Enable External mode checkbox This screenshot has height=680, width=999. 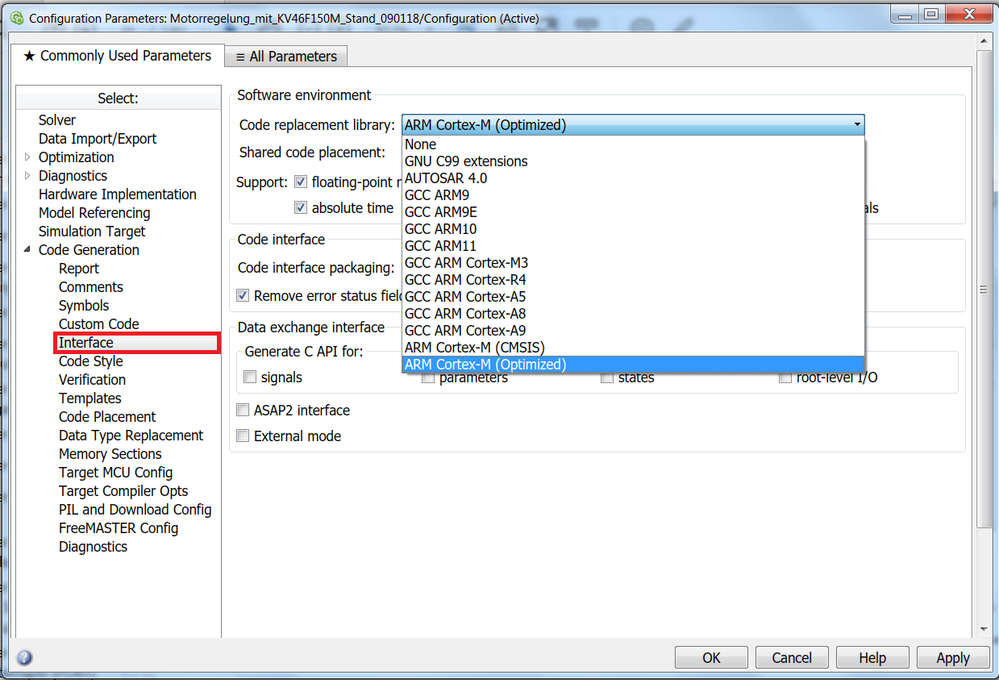tap(242, 436)
